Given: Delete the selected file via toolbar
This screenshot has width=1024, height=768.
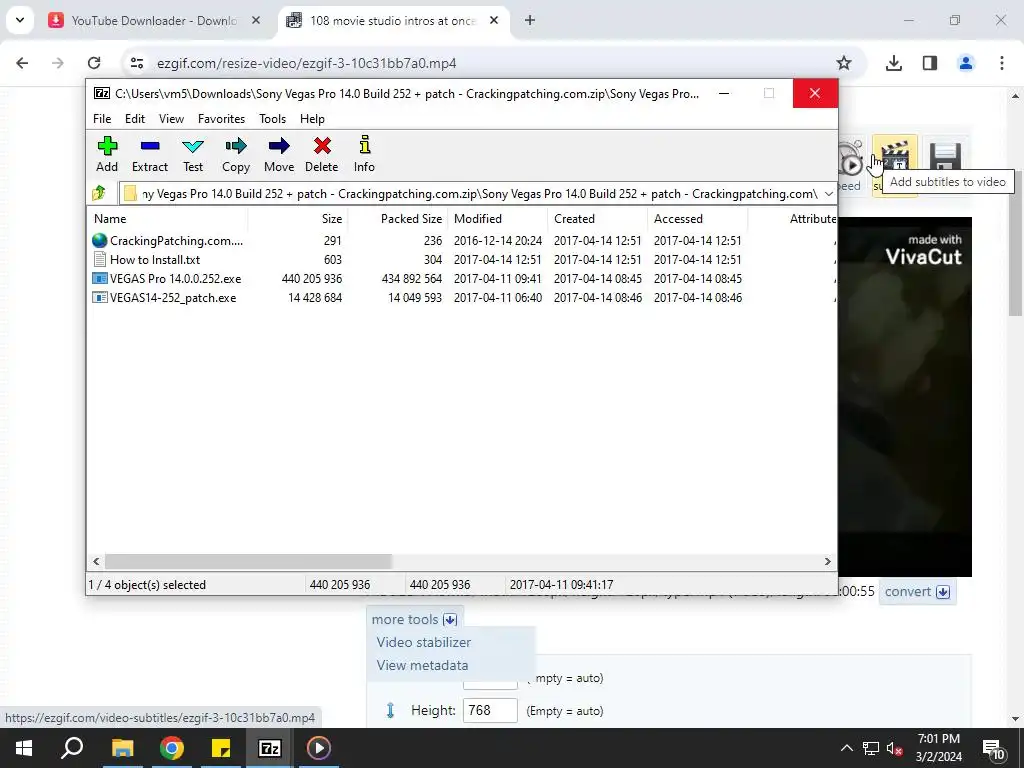Looking at the screenshot, I should pos(322,155).
